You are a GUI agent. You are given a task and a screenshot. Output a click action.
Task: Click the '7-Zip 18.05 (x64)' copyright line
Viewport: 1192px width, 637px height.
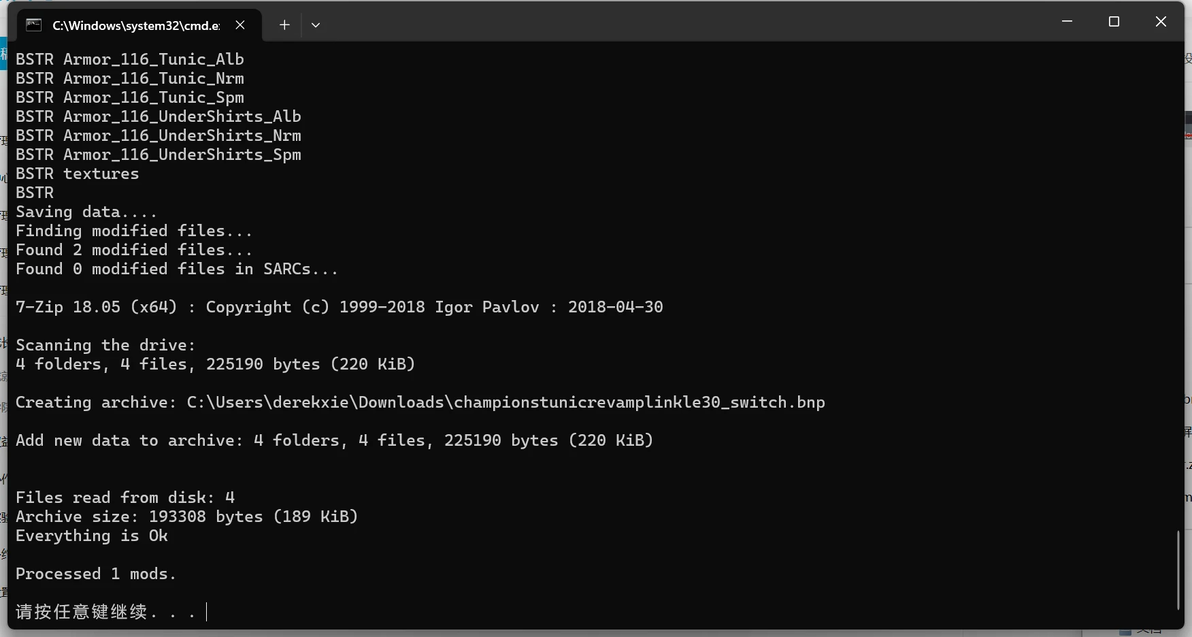pyautogui.click(x=339, y=307)
